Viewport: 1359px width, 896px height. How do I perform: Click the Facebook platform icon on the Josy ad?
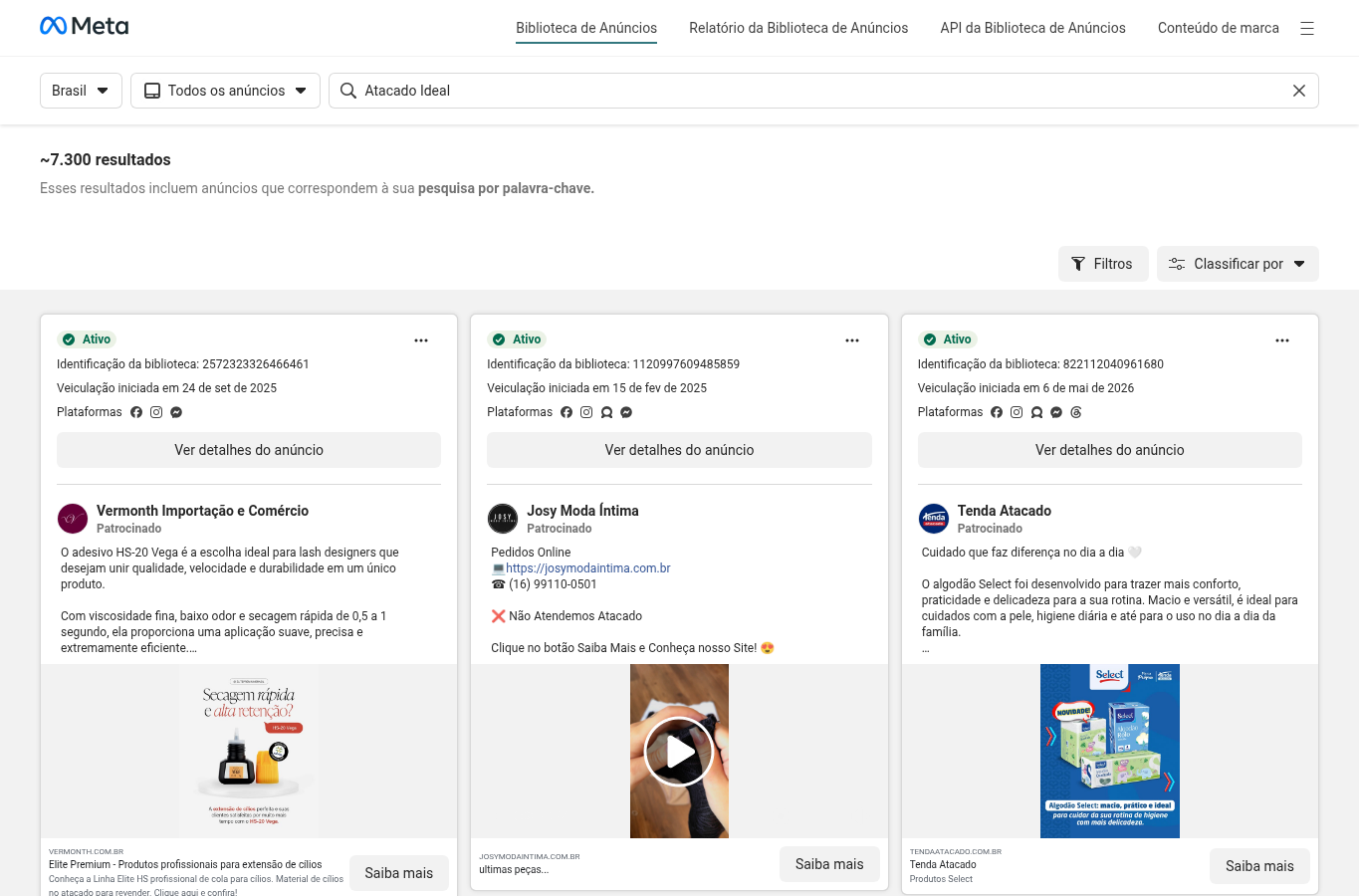pyautogui.click(x=566, y=412)
